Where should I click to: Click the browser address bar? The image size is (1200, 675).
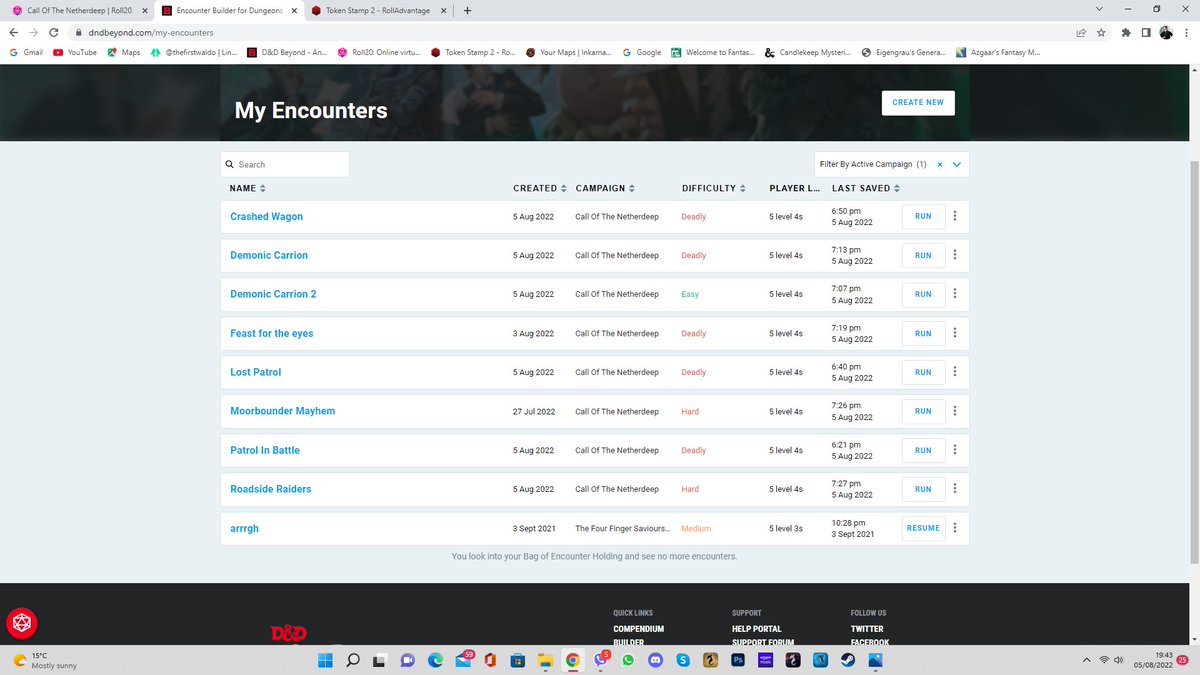click(570, 32)
